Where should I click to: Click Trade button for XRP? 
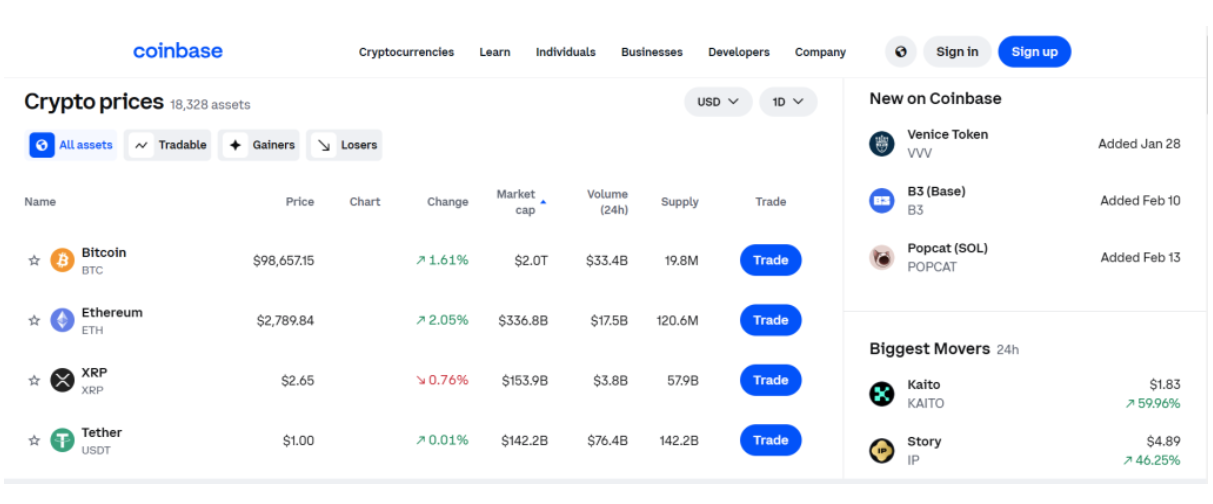[770, 380]
